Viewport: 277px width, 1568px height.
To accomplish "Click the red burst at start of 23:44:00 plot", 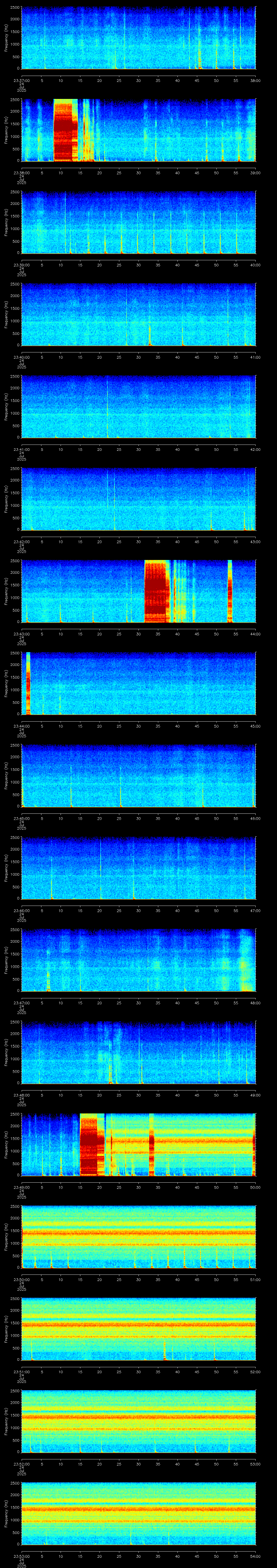I will click(28, 683).
